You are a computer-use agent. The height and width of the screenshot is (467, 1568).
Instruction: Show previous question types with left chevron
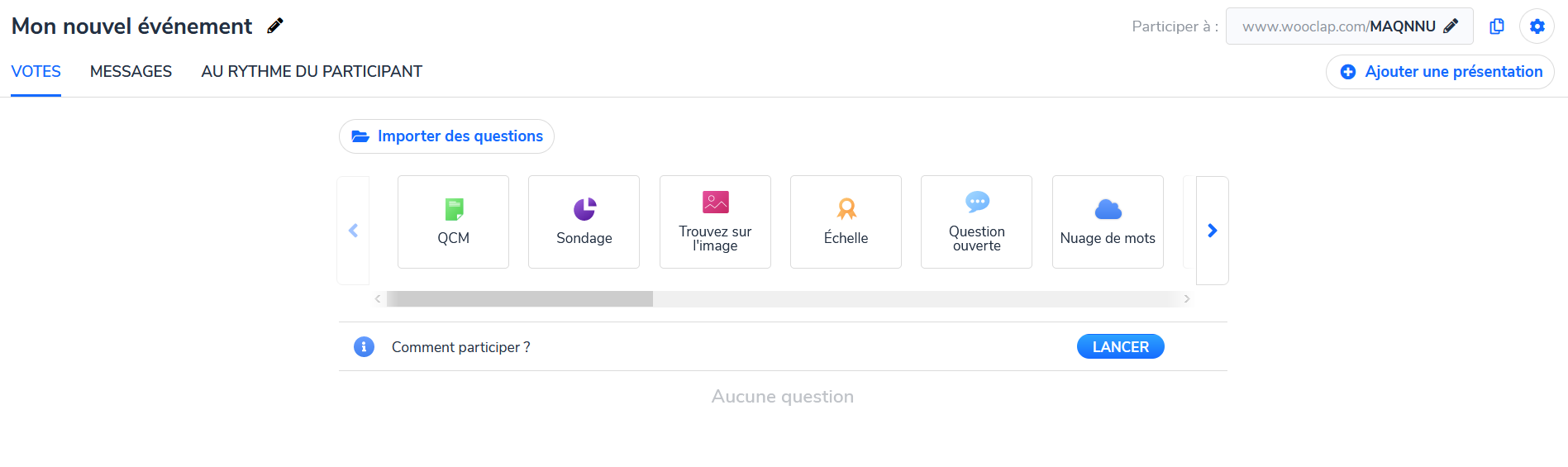click(x=353, y=231)
